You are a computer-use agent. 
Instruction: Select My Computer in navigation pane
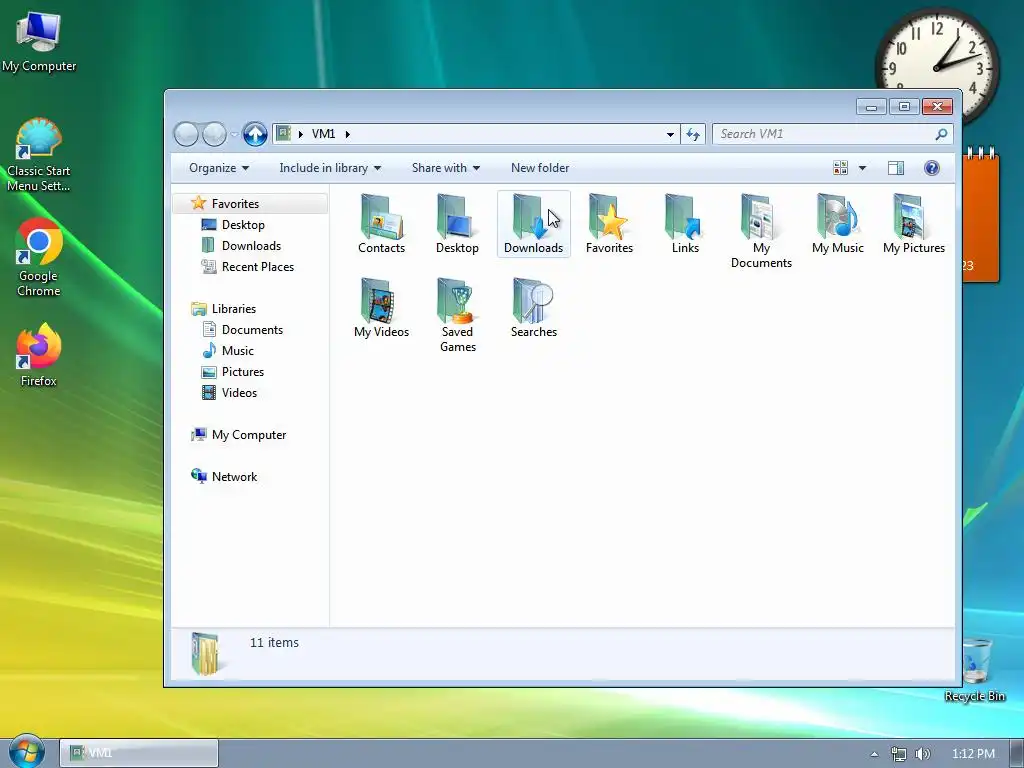tap(248, 435)
